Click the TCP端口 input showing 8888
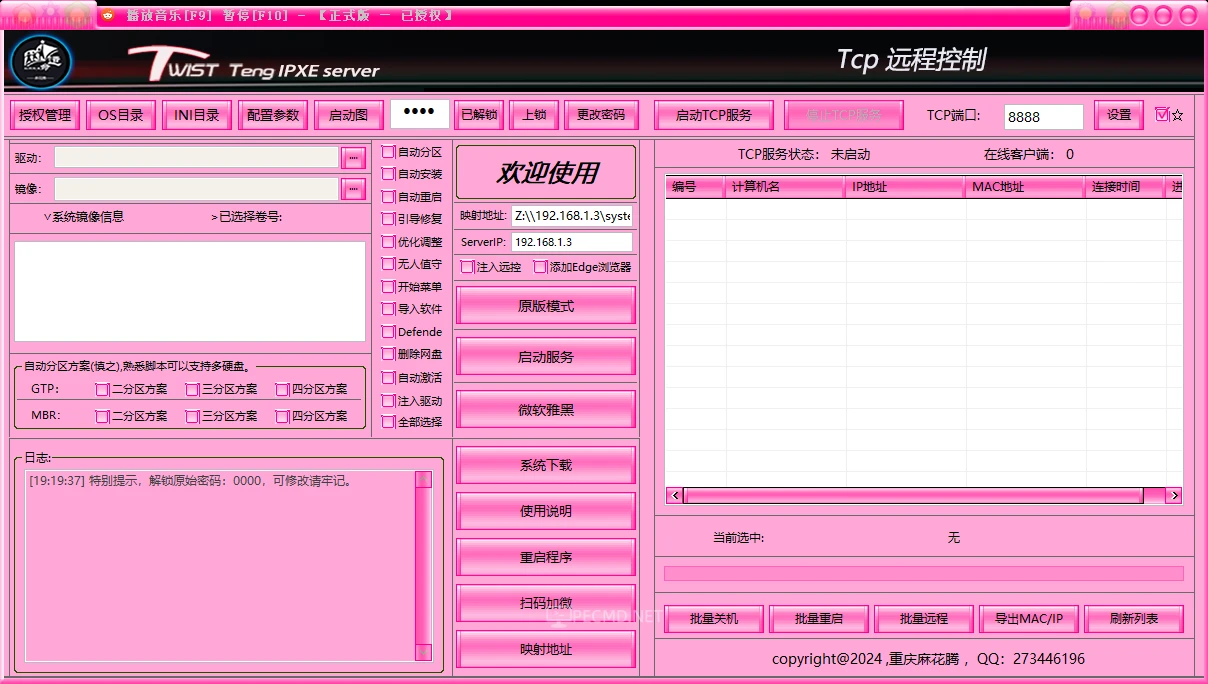1208x684 pixels. coord(1043,116)
